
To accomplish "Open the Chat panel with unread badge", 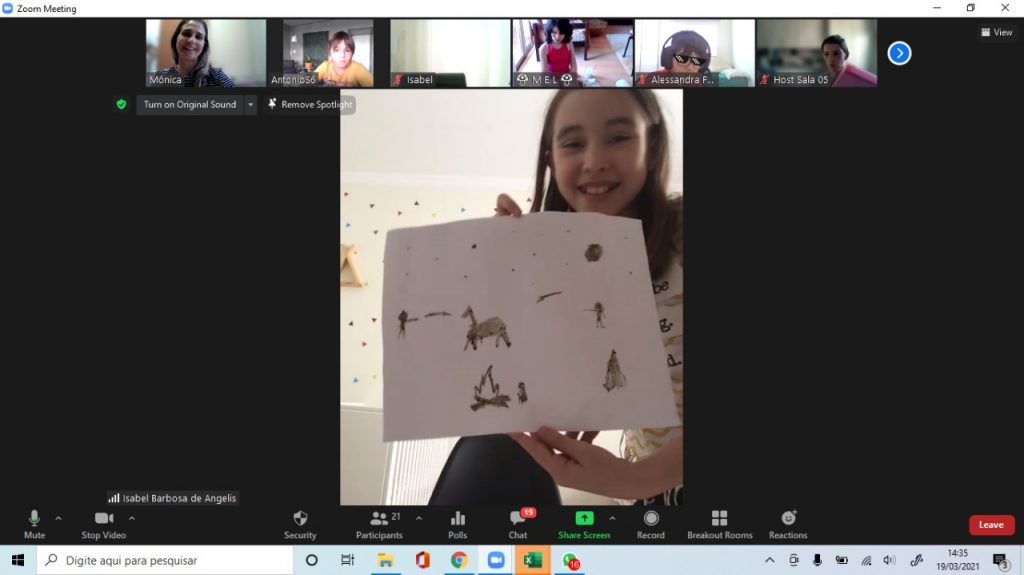I will (x=518, y=525).
